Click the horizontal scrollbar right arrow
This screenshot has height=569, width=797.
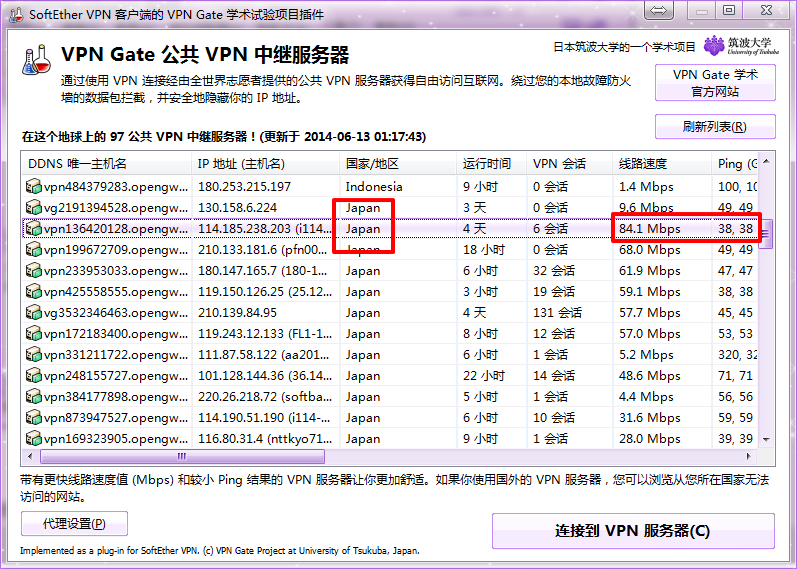[x=751, y=456]
